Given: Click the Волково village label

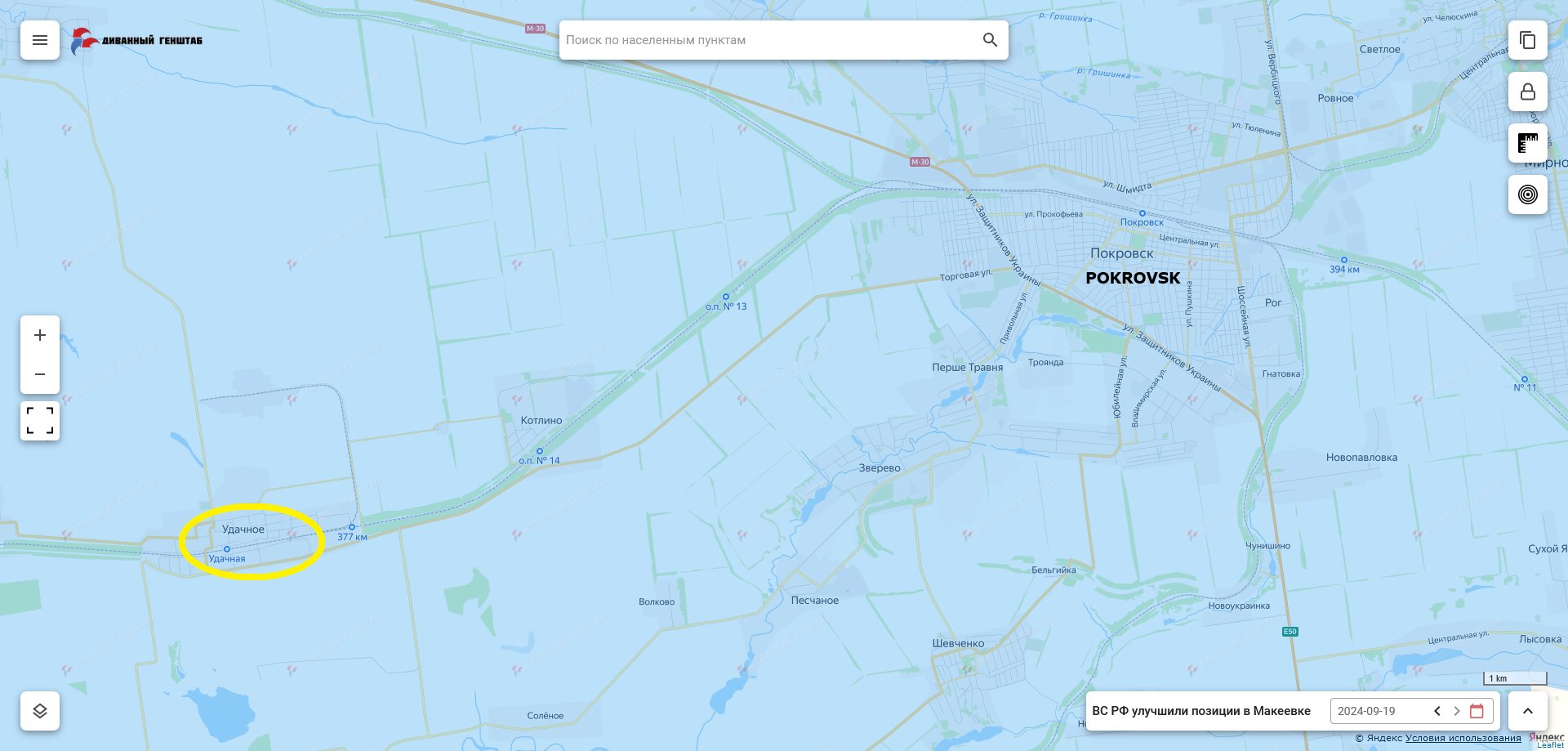Looking at the screenshot, I should click(657, 602).
